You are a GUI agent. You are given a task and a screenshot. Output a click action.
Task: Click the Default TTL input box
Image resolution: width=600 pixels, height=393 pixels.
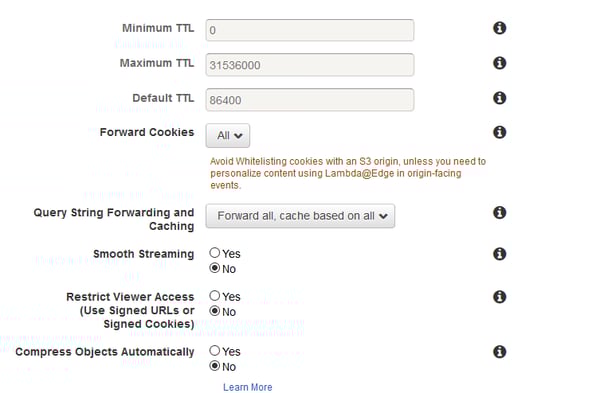click(x=310, y=100)
